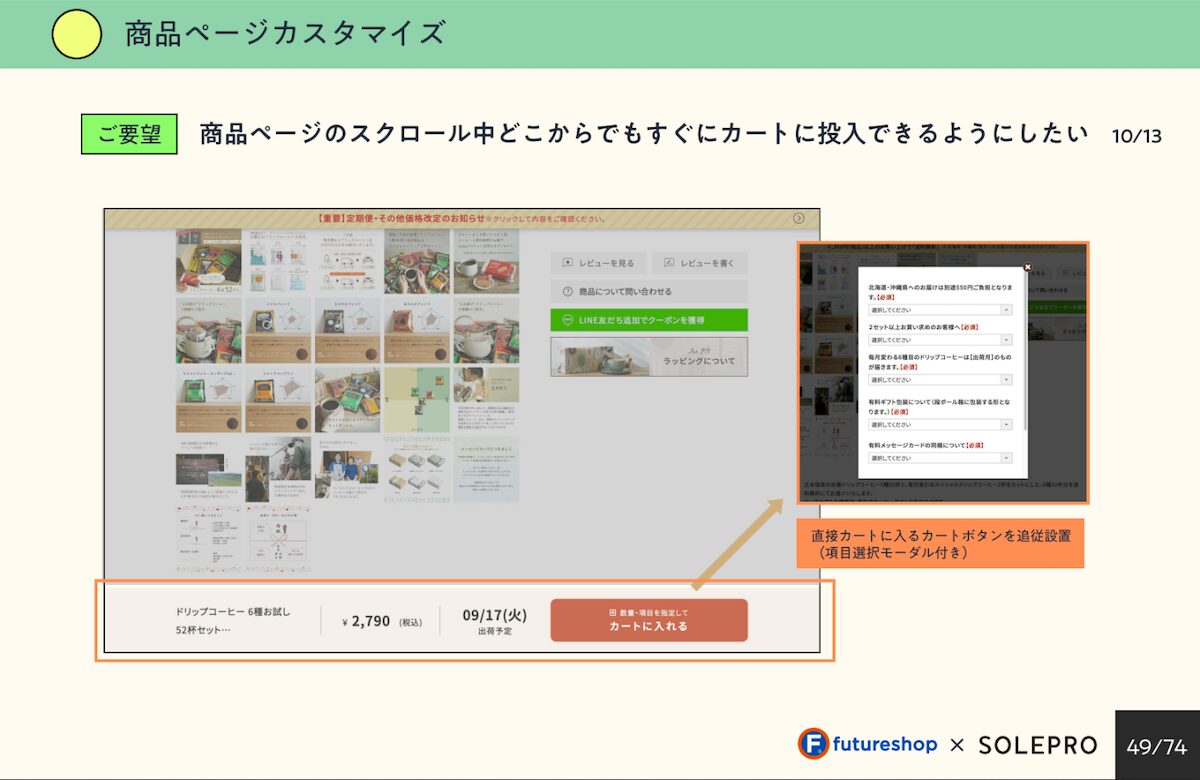
Task: Open the ラッピングについて banner
Action: point(648,357)
